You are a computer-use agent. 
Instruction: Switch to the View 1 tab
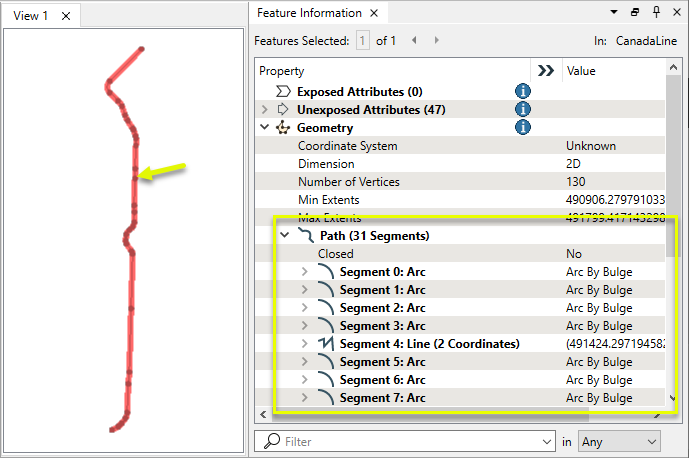pos(30,15)
